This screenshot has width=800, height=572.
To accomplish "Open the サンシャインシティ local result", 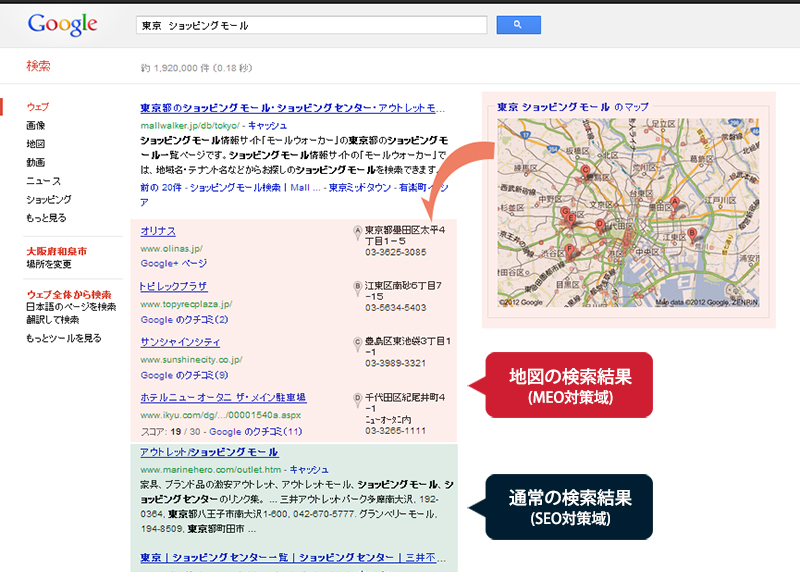I will point(180,342).
